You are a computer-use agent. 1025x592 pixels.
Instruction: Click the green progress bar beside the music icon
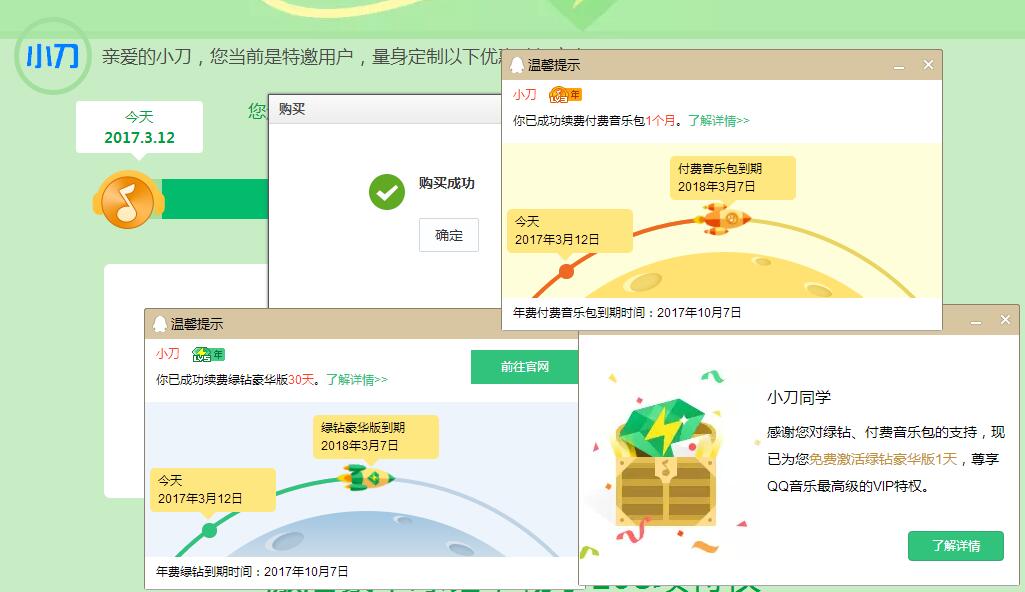215,199
